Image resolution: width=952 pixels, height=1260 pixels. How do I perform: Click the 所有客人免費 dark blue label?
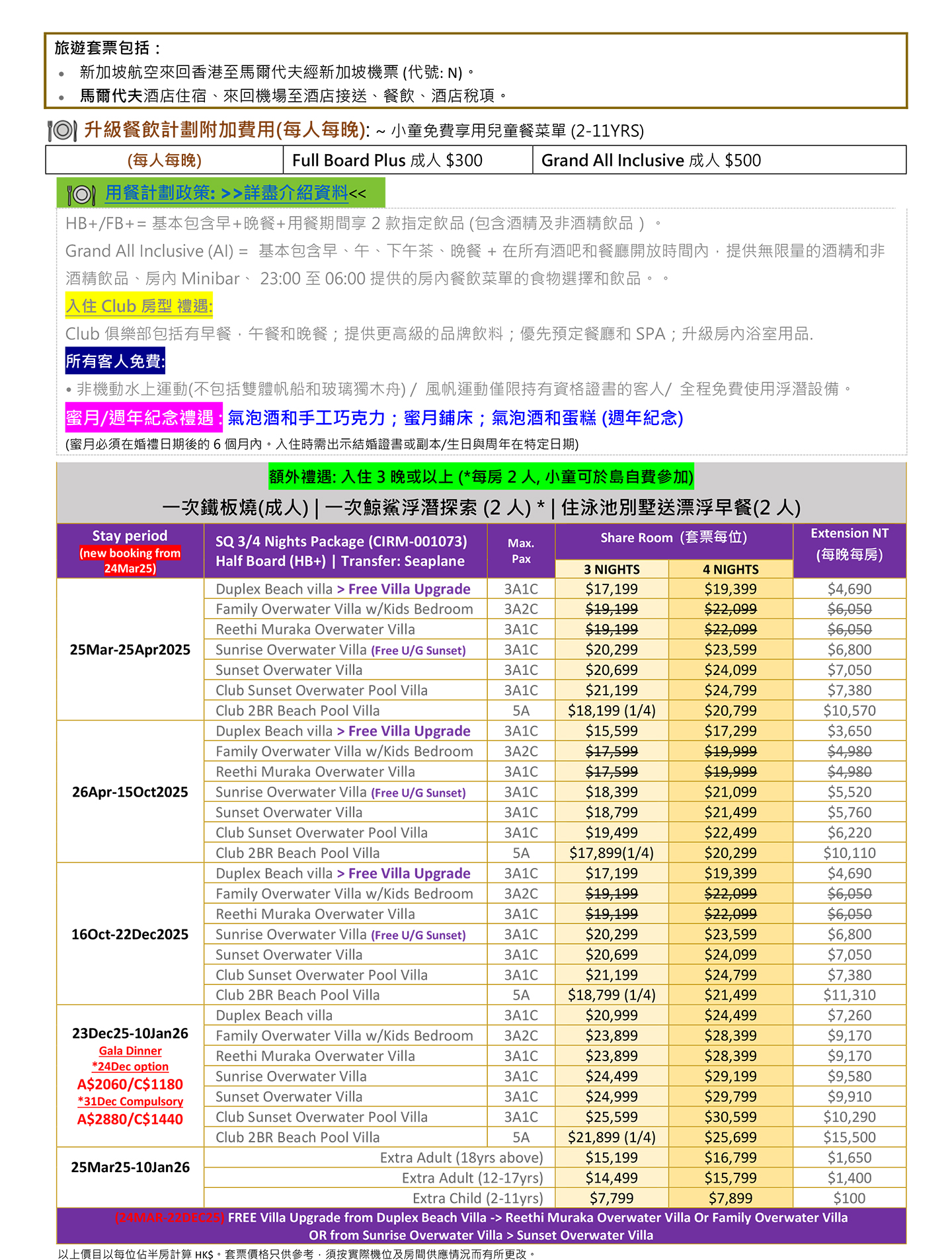click(115, 361)
